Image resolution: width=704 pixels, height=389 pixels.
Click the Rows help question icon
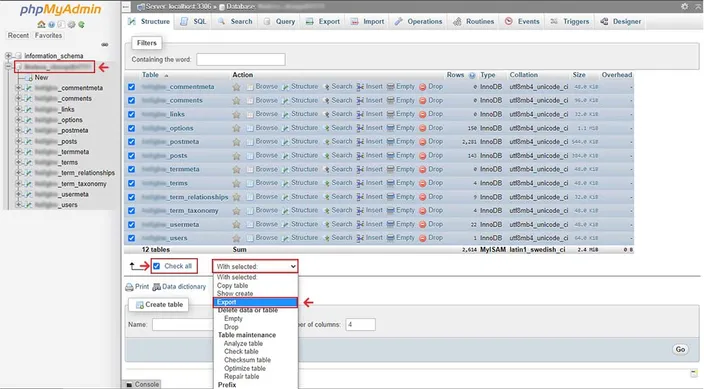tap(472, 75)
